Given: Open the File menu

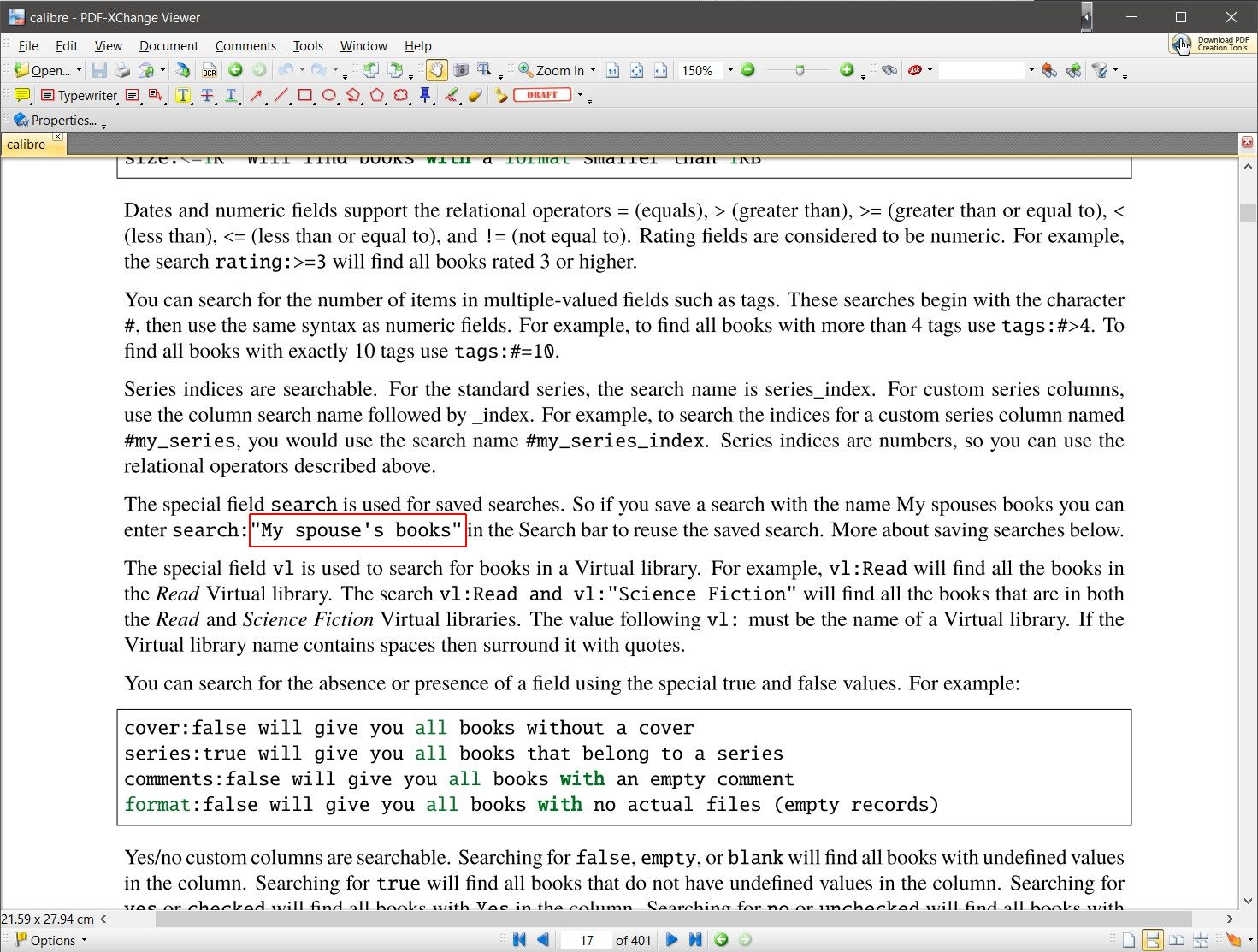Looking at the screenshot, I should 28,46.
